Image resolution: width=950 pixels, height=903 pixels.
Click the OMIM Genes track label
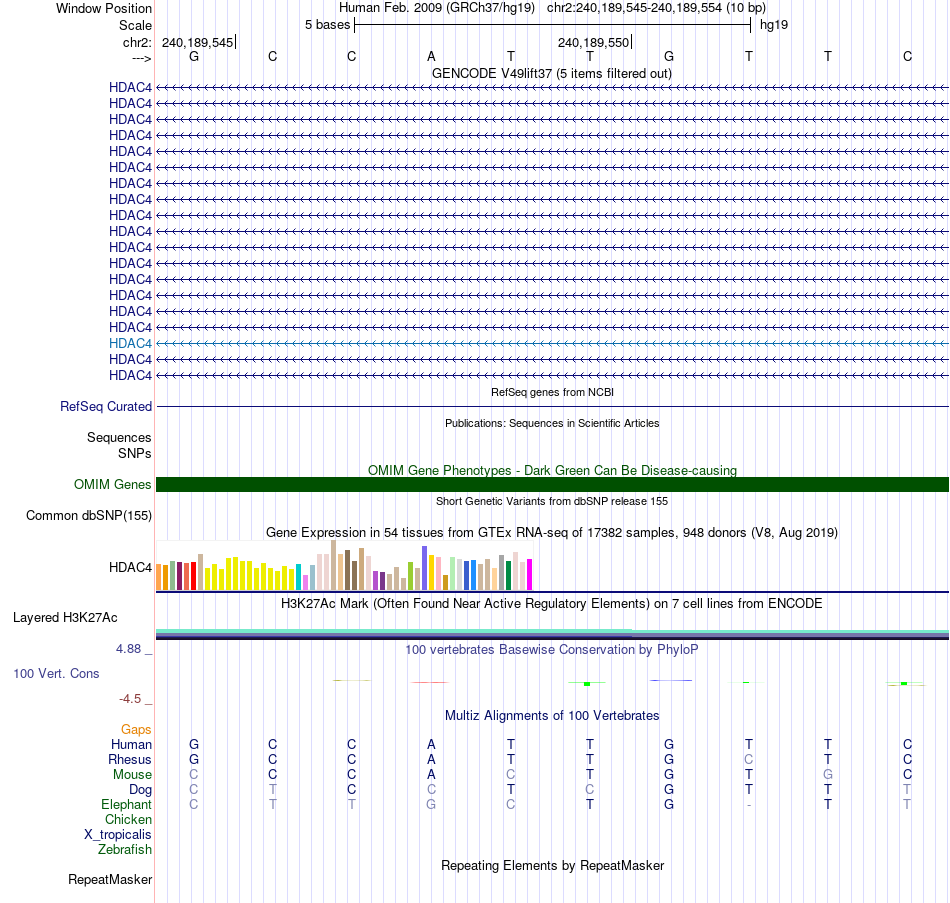113,484
